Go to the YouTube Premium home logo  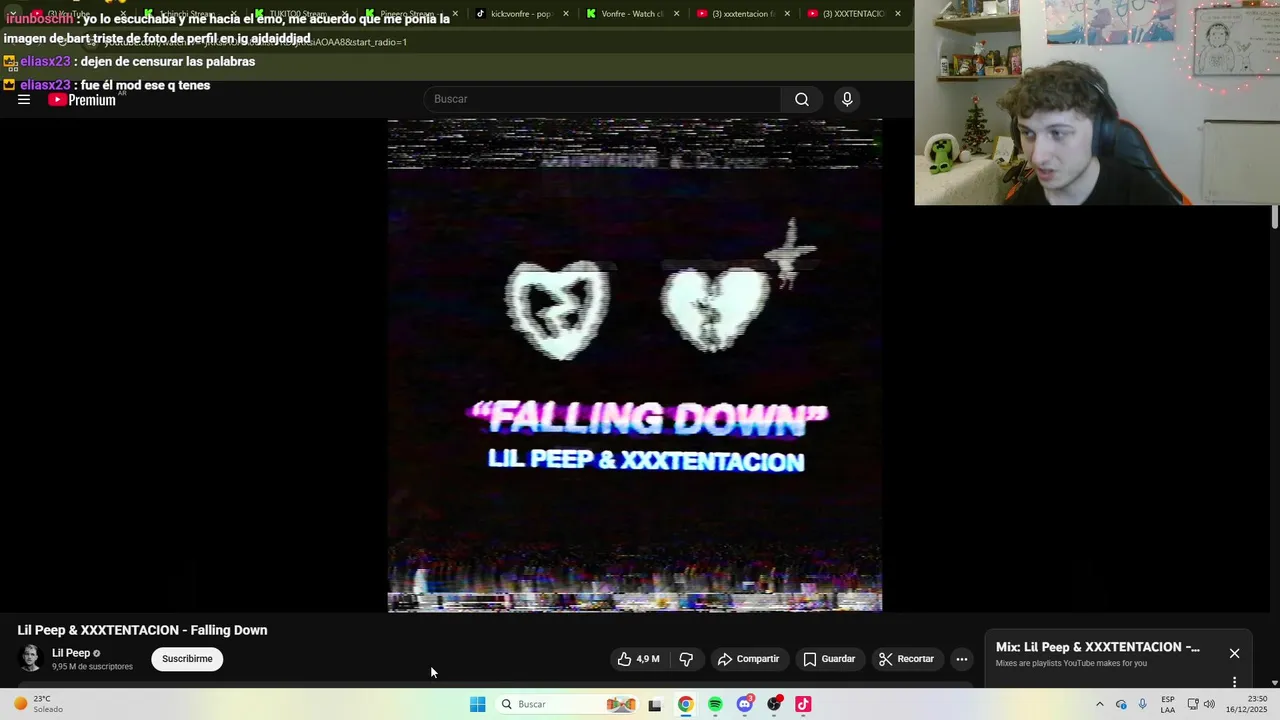[x=82, y=100]
